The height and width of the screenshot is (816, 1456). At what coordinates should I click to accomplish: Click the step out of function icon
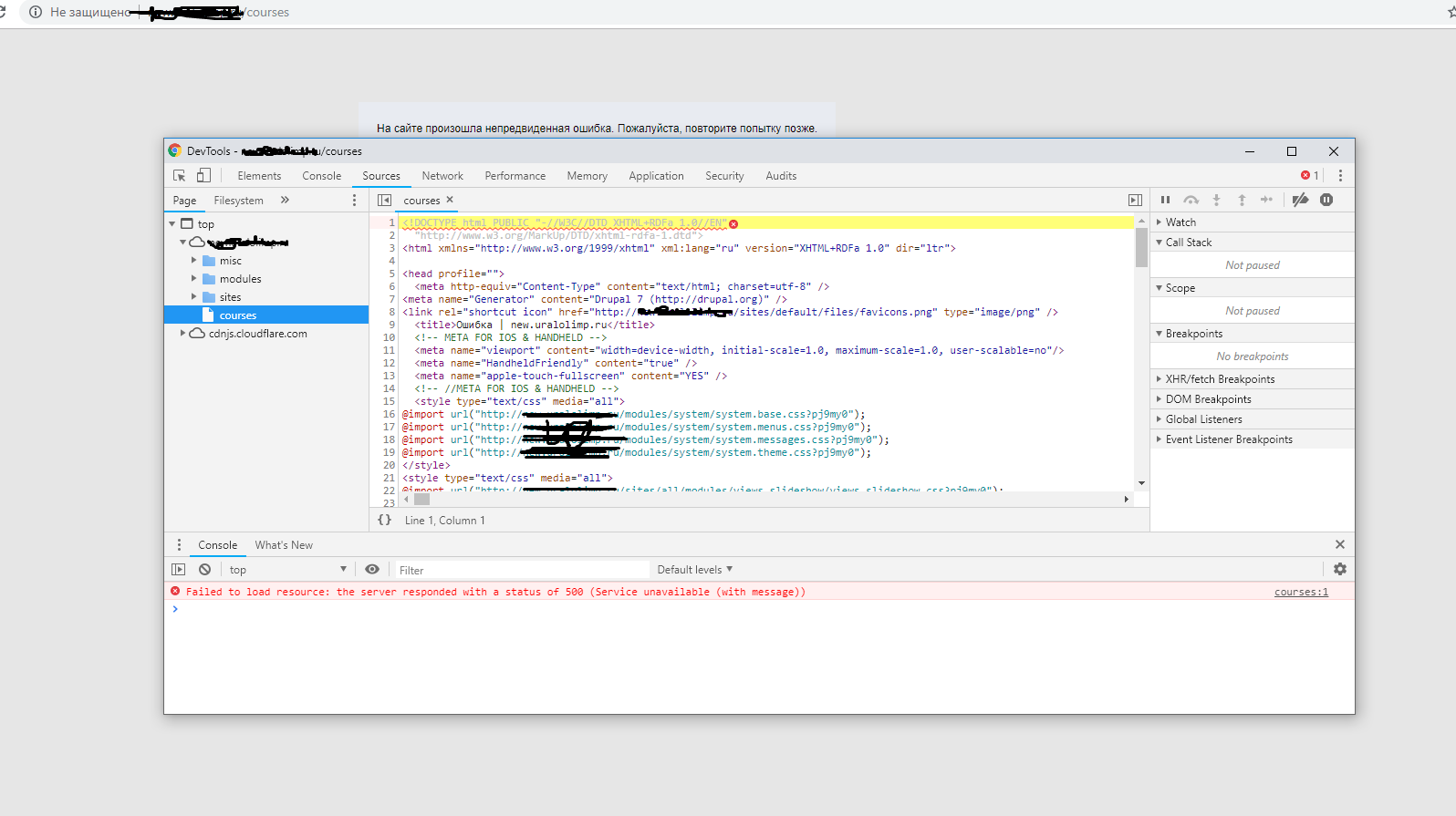pos(1242,200)
